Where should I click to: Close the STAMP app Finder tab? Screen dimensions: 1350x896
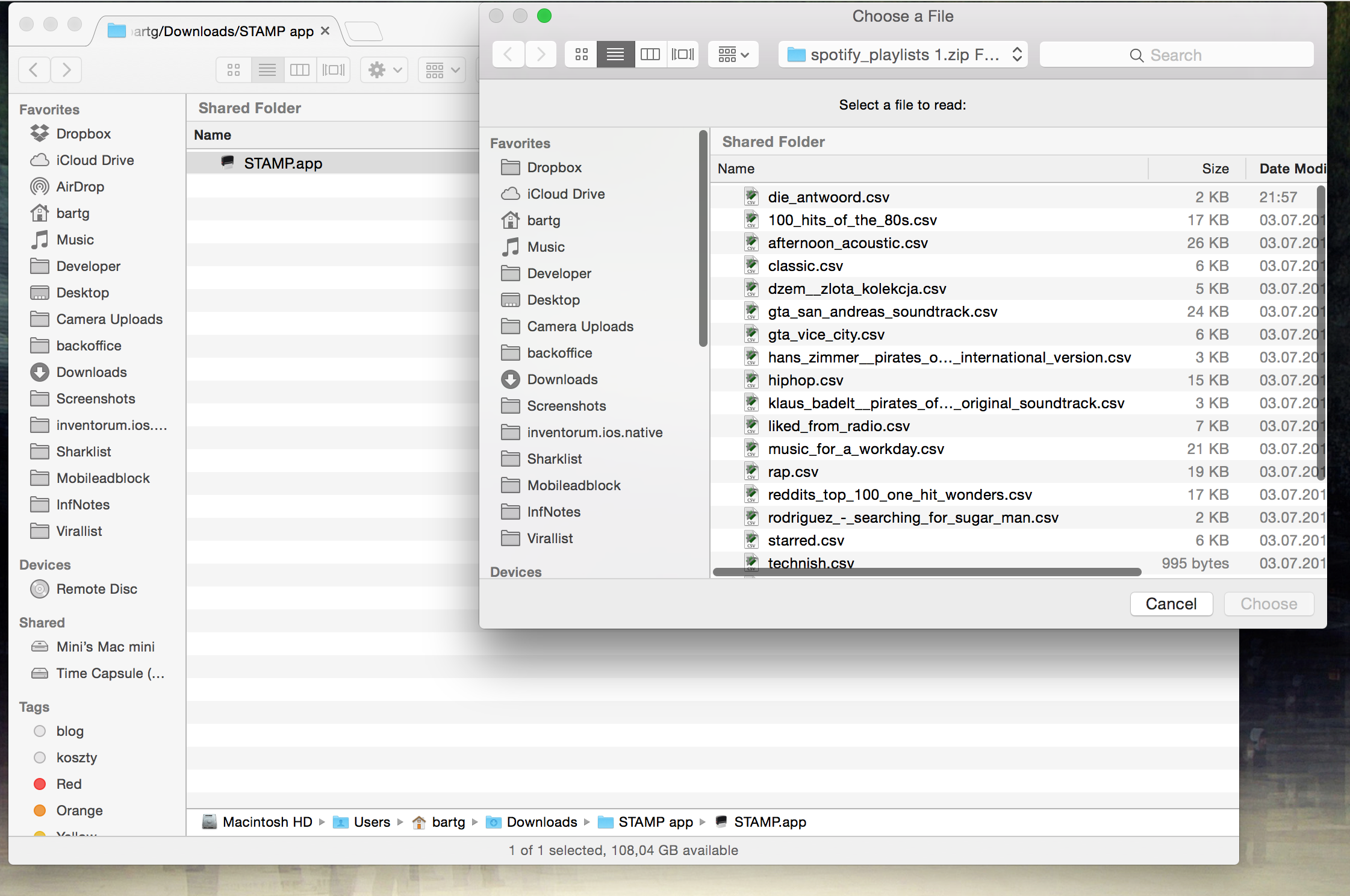point(325,31)
